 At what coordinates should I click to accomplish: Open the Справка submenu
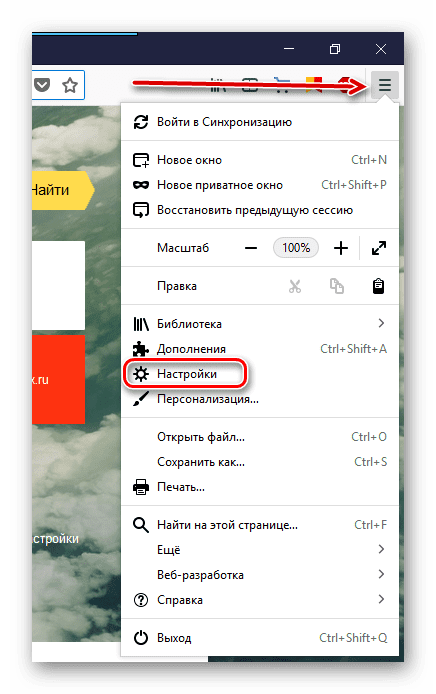point(260,600)
